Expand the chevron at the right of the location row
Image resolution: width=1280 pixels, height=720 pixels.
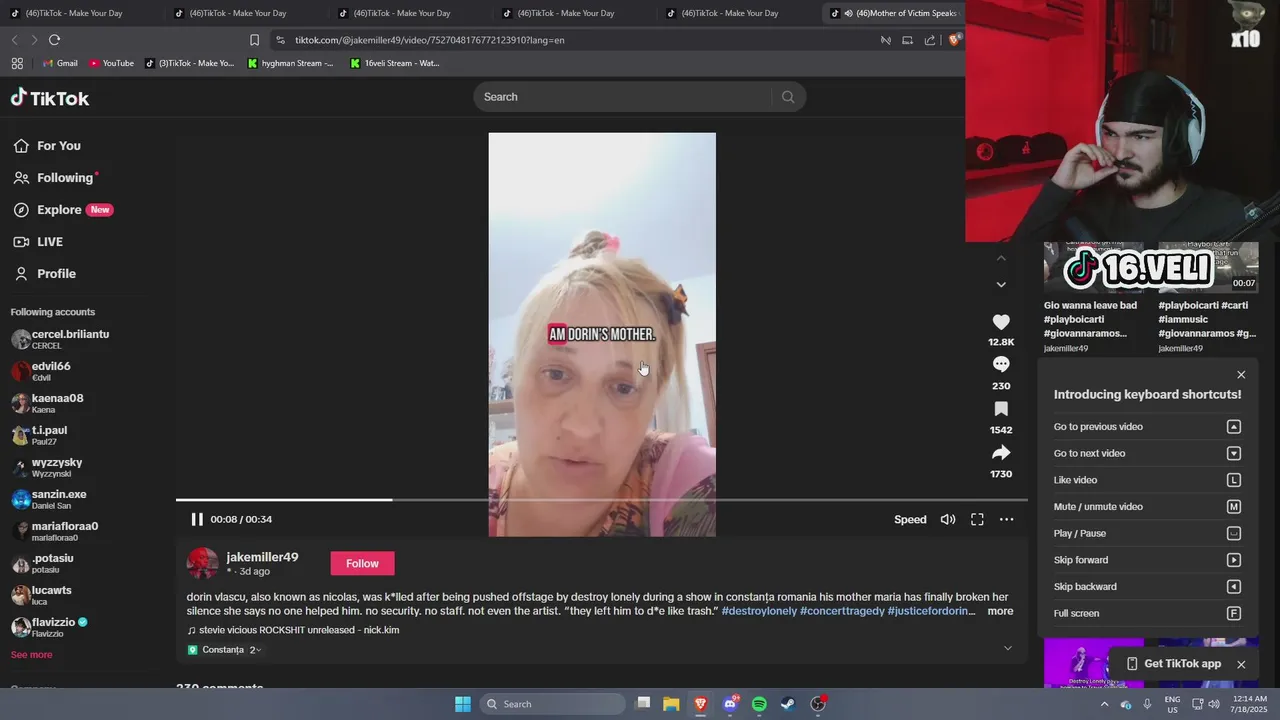coord(1007,648)
